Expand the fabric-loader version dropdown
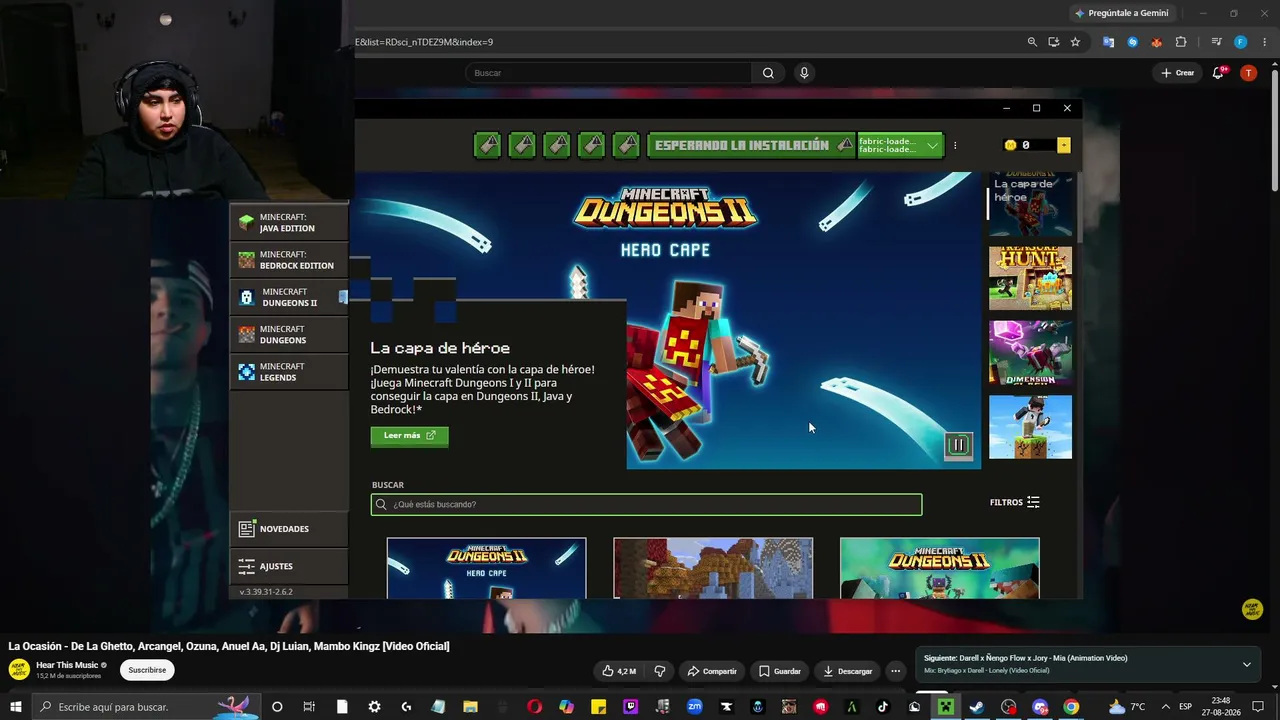1280x720 pixels. [x=900, y=145]
